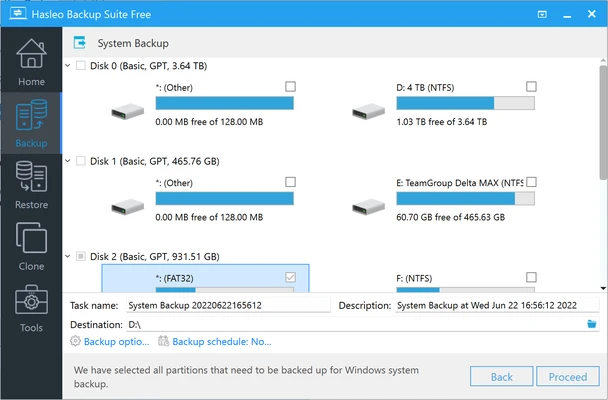Click the "F: (NTFS)" partition label

click(x=414, y=278)
